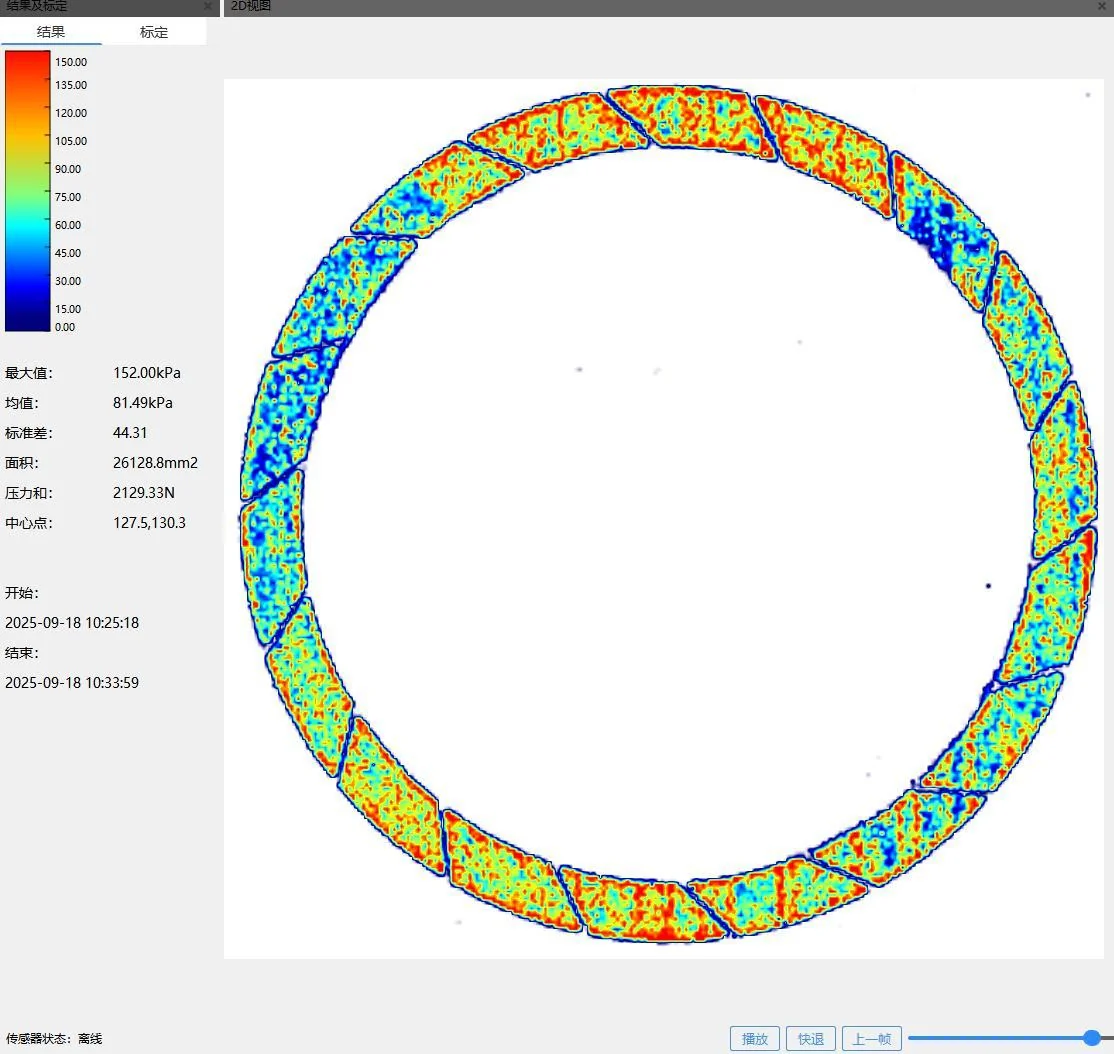Click the red top of color scale

click(28, 60)
